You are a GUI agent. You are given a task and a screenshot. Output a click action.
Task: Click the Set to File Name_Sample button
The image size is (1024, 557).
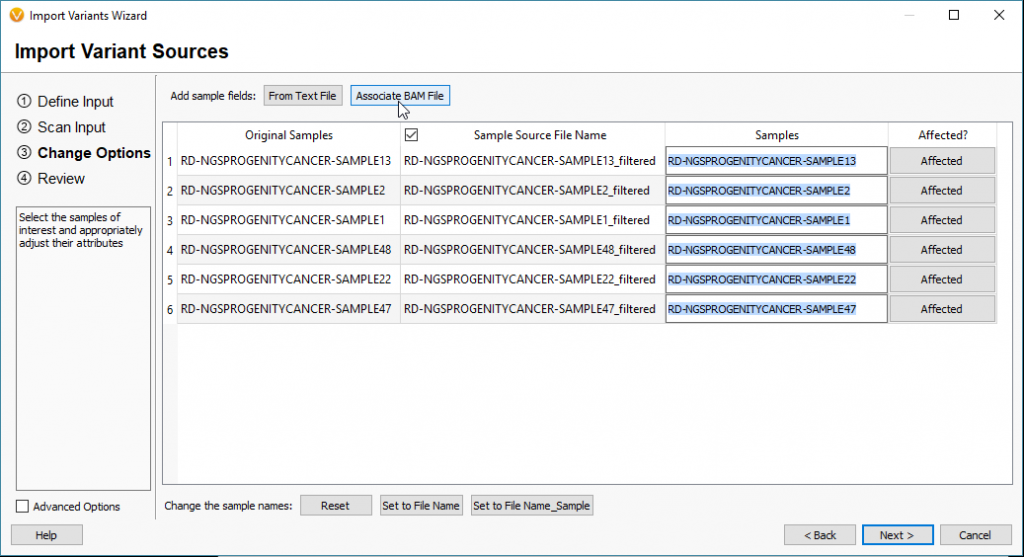pyautogui.click(x=532, y=505)
